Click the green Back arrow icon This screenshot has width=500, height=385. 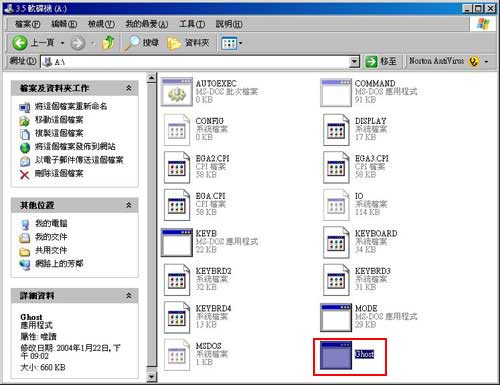(20, 43)
